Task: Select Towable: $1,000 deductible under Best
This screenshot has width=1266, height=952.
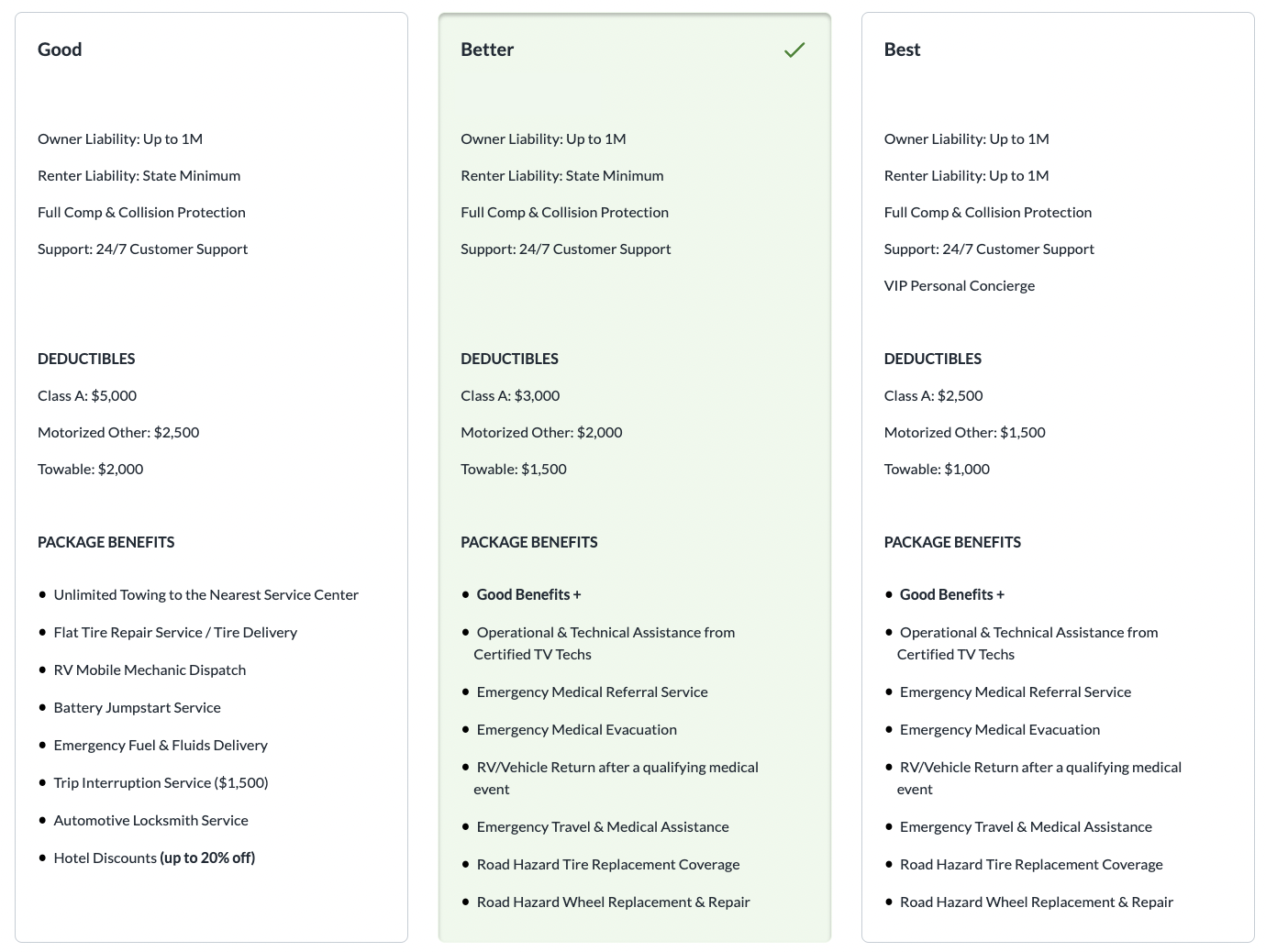Action: click(x=937, y=469)
